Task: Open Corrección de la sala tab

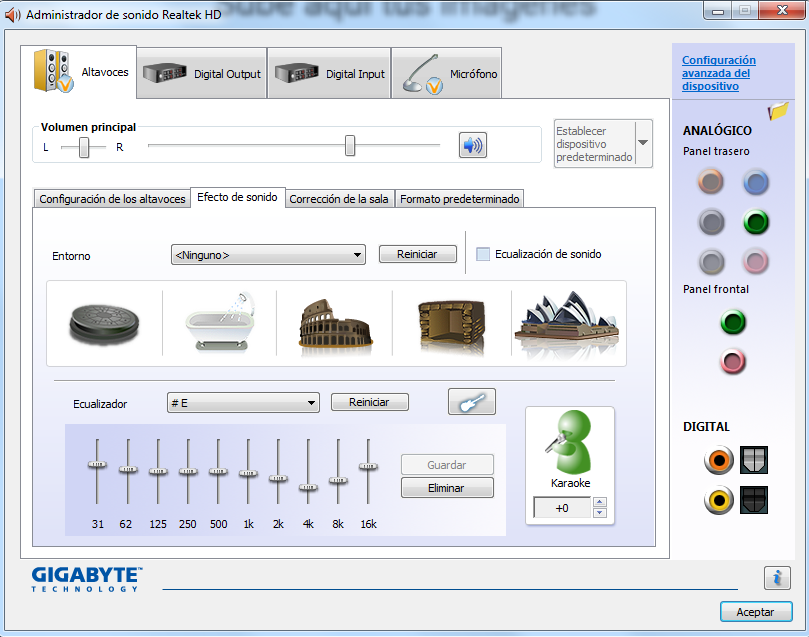Action: (x=339, y=199)
